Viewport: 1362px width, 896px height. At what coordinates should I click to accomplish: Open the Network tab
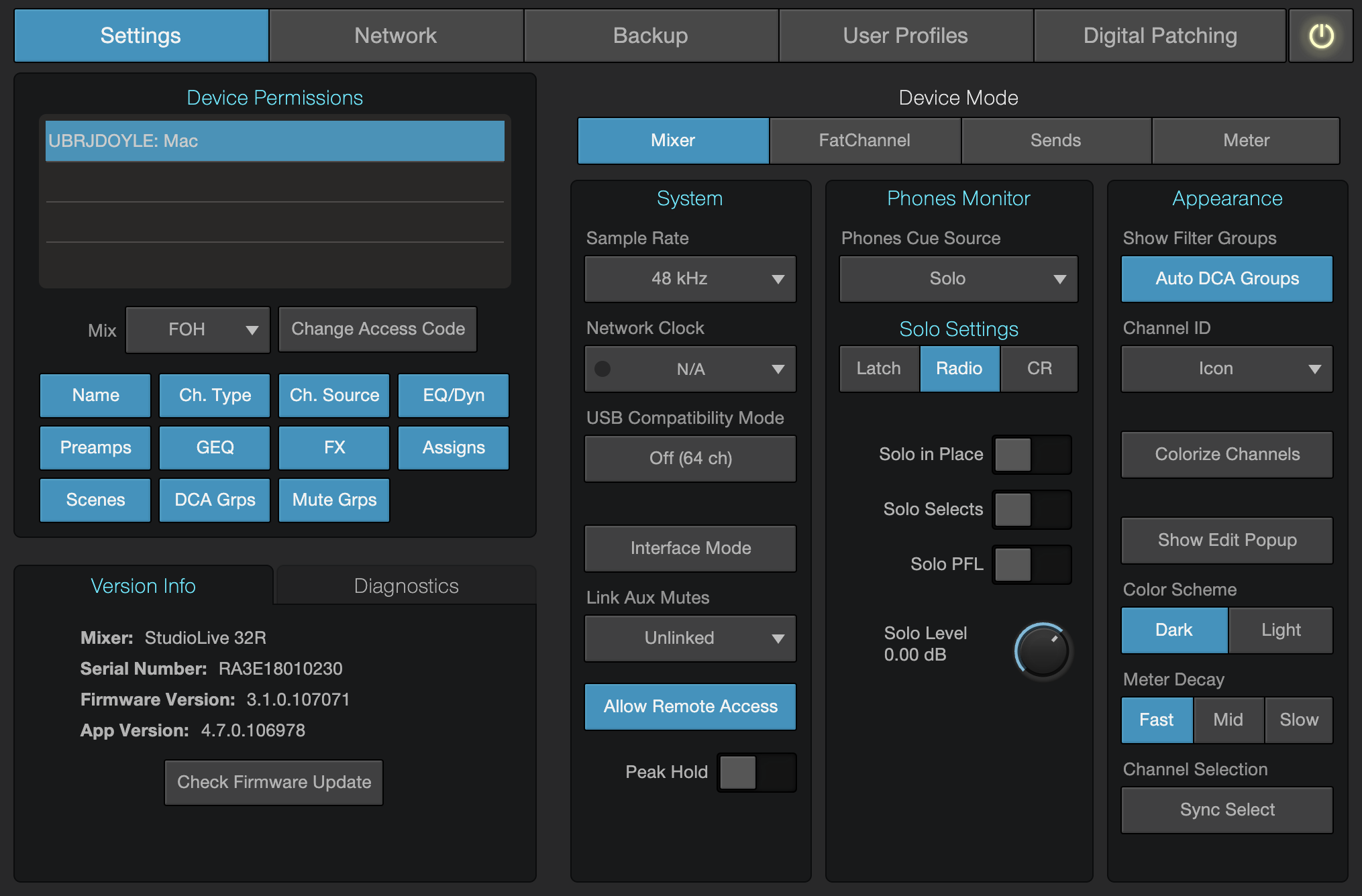(x=396, y=36)
